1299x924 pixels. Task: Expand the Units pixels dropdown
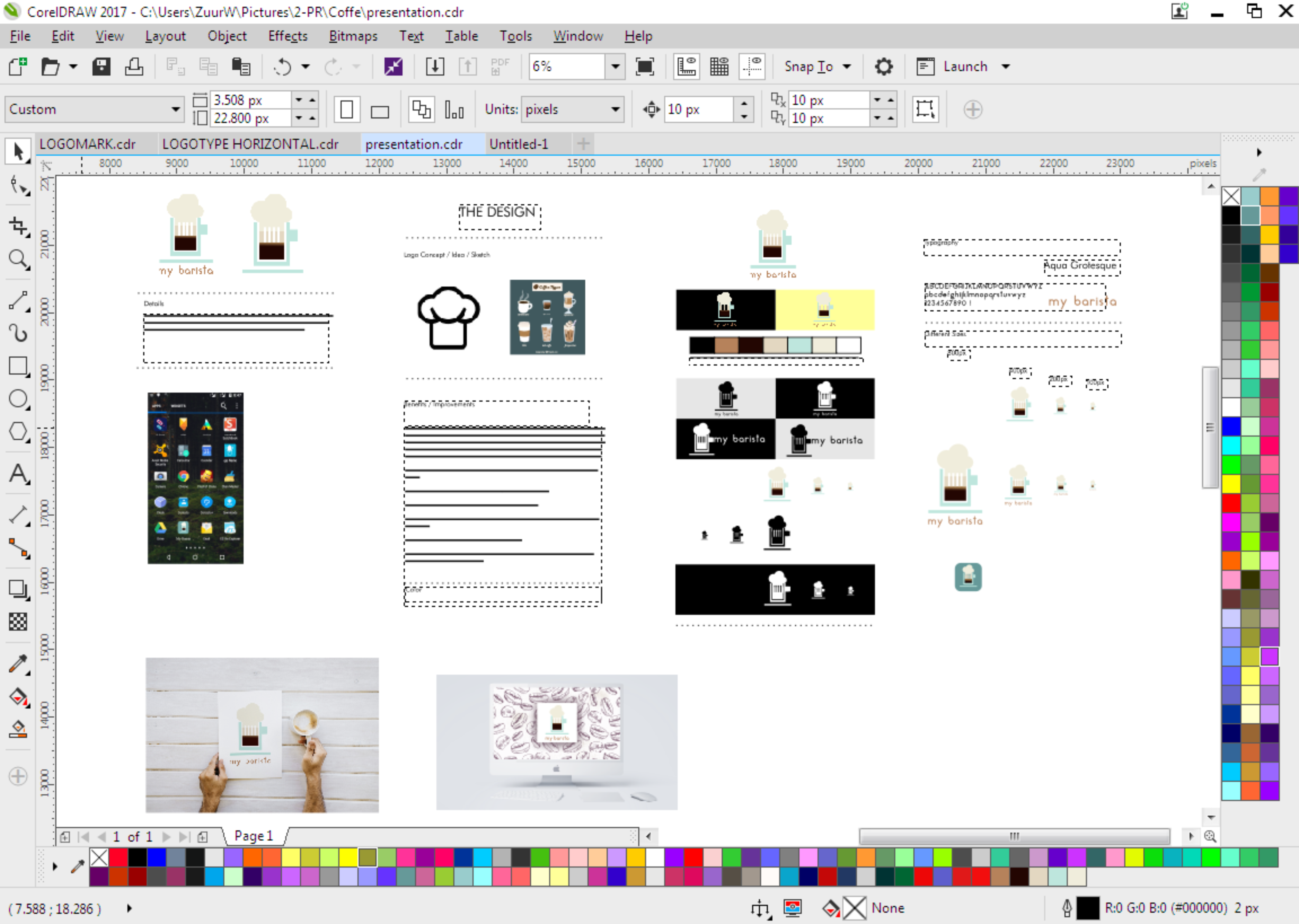click(615, 109)
